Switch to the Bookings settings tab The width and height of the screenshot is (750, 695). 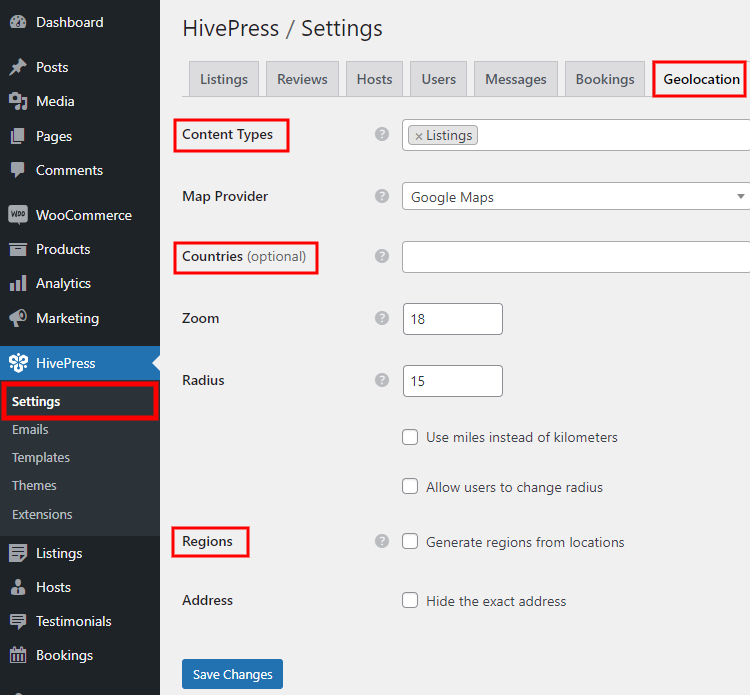605,79
